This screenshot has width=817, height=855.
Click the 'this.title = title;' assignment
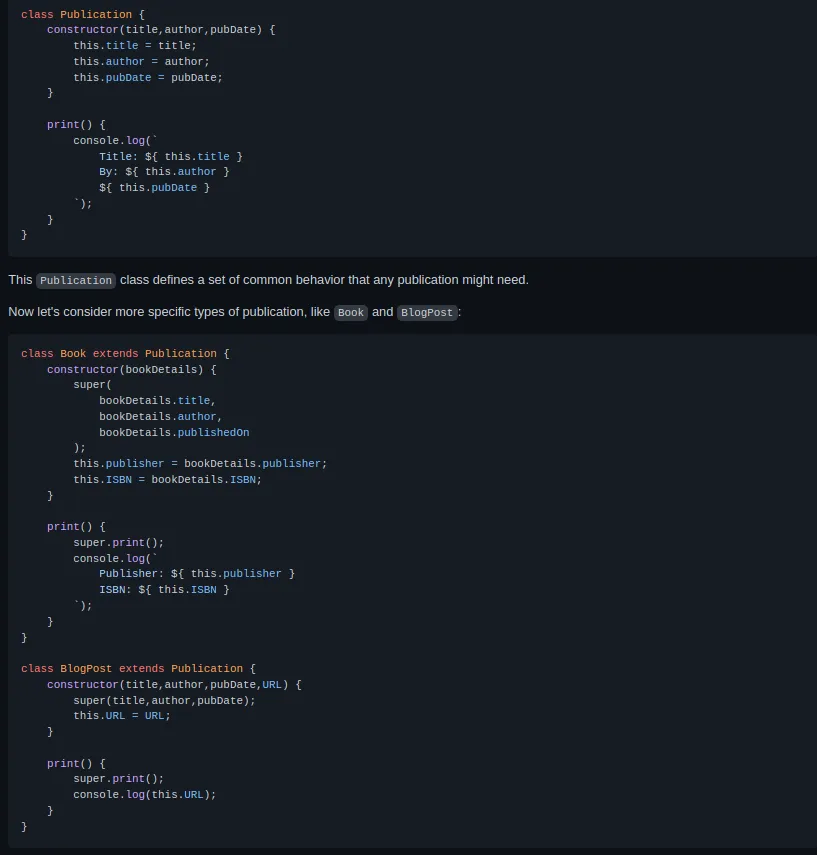135,45
